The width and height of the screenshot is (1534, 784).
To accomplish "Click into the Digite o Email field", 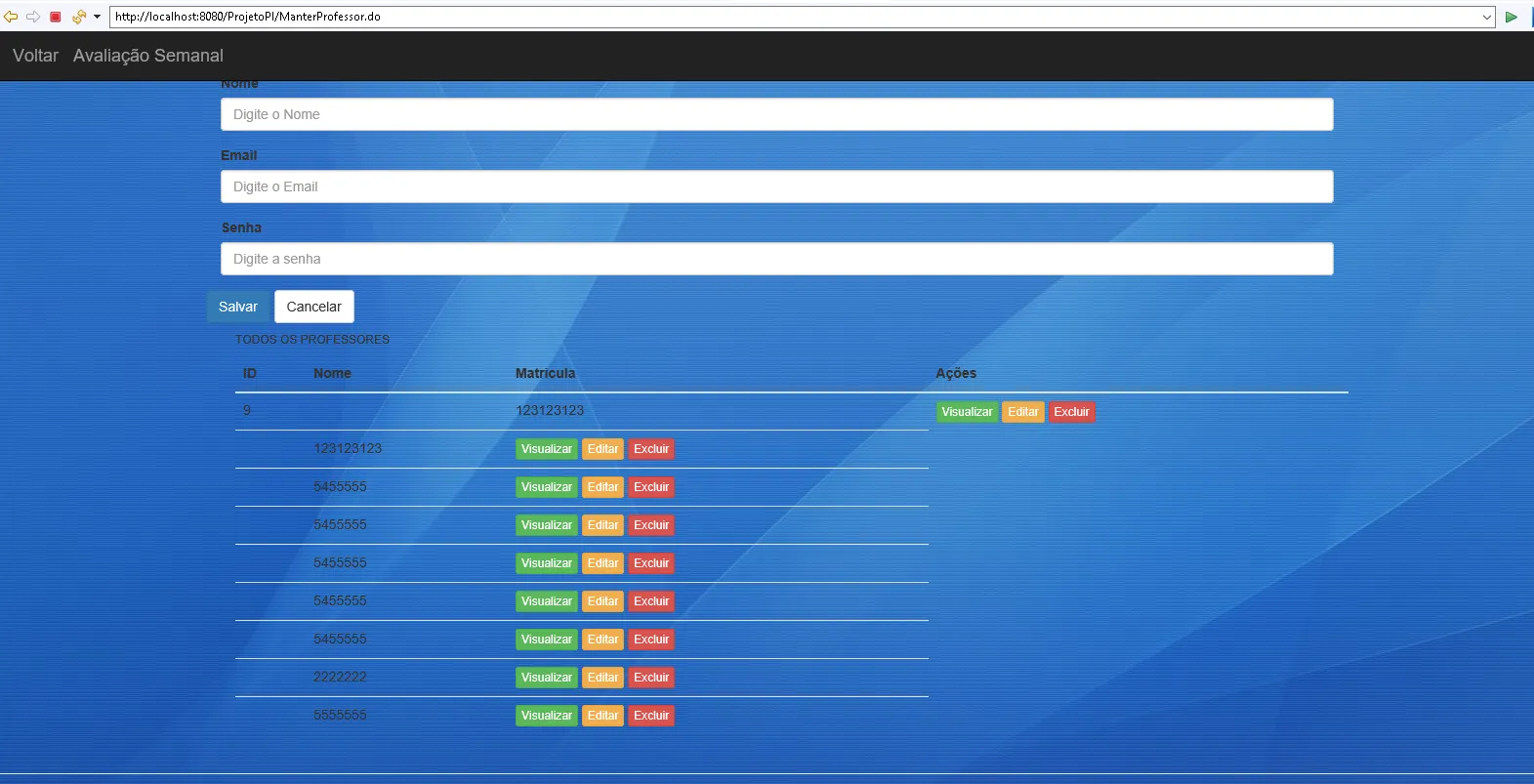I will pyautogui.click(x=776, y=186).
